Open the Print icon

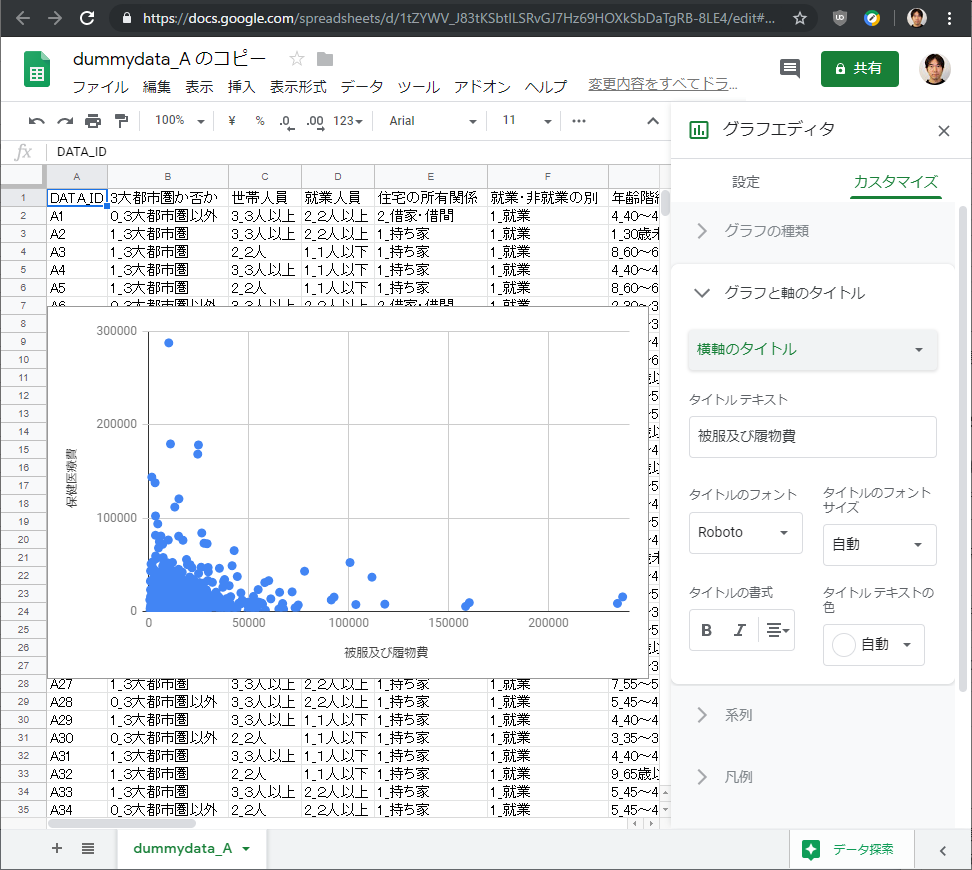[91, 120]
